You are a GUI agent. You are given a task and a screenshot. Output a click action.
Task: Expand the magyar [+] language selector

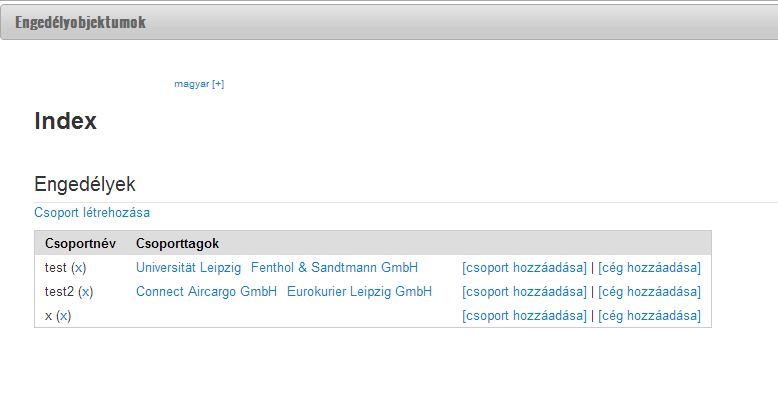click(199, 84)
